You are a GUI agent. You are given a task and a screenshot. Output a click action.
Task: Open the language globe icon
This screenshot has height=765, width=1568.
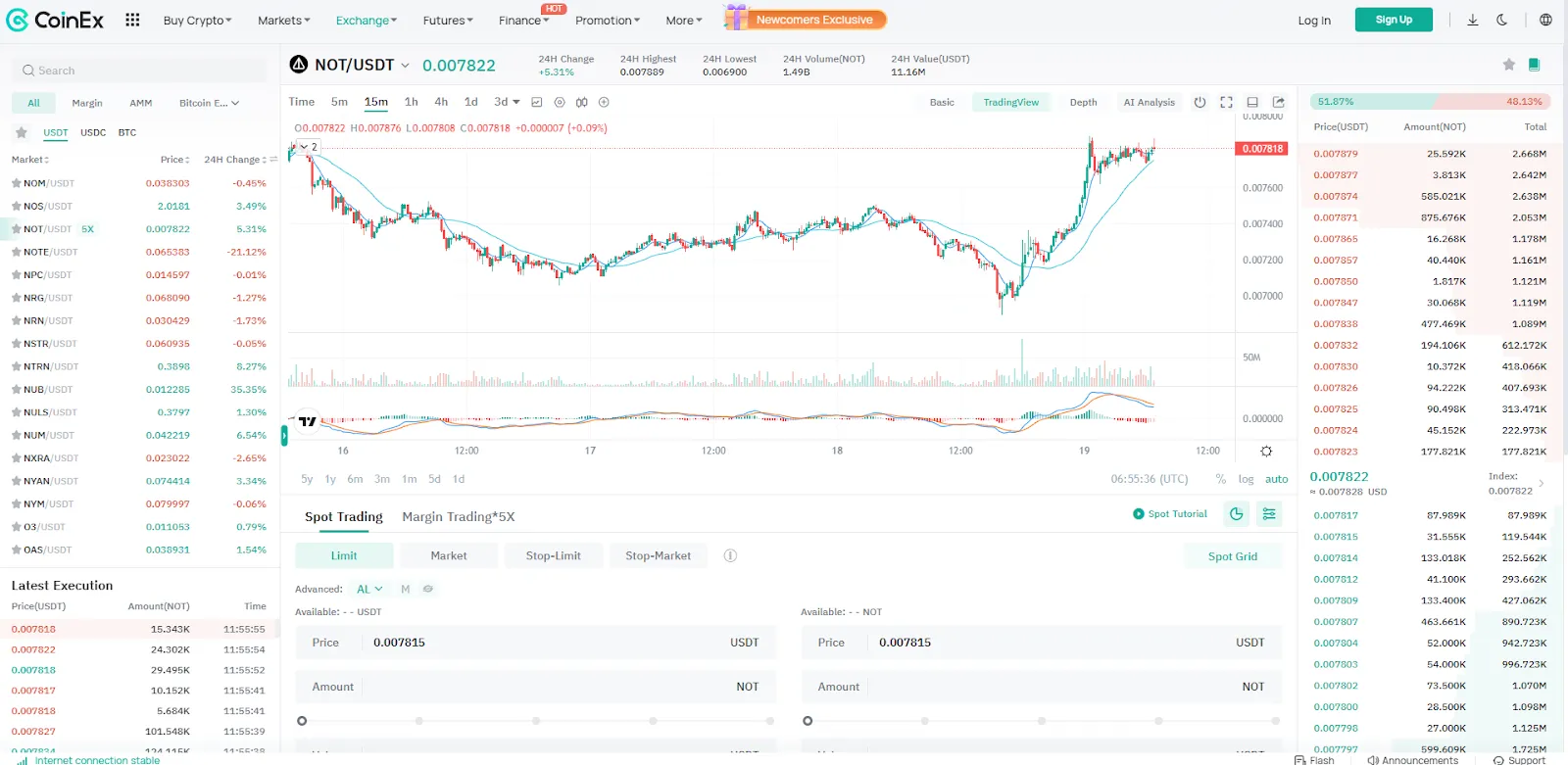1545,20
